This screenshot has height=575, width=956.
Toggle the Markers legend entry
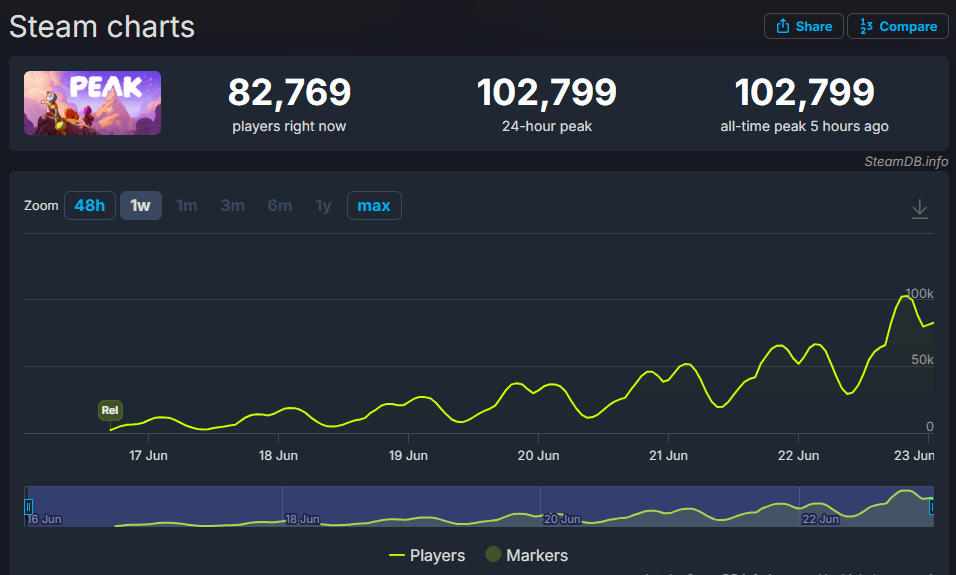click(x=527, y=555)
